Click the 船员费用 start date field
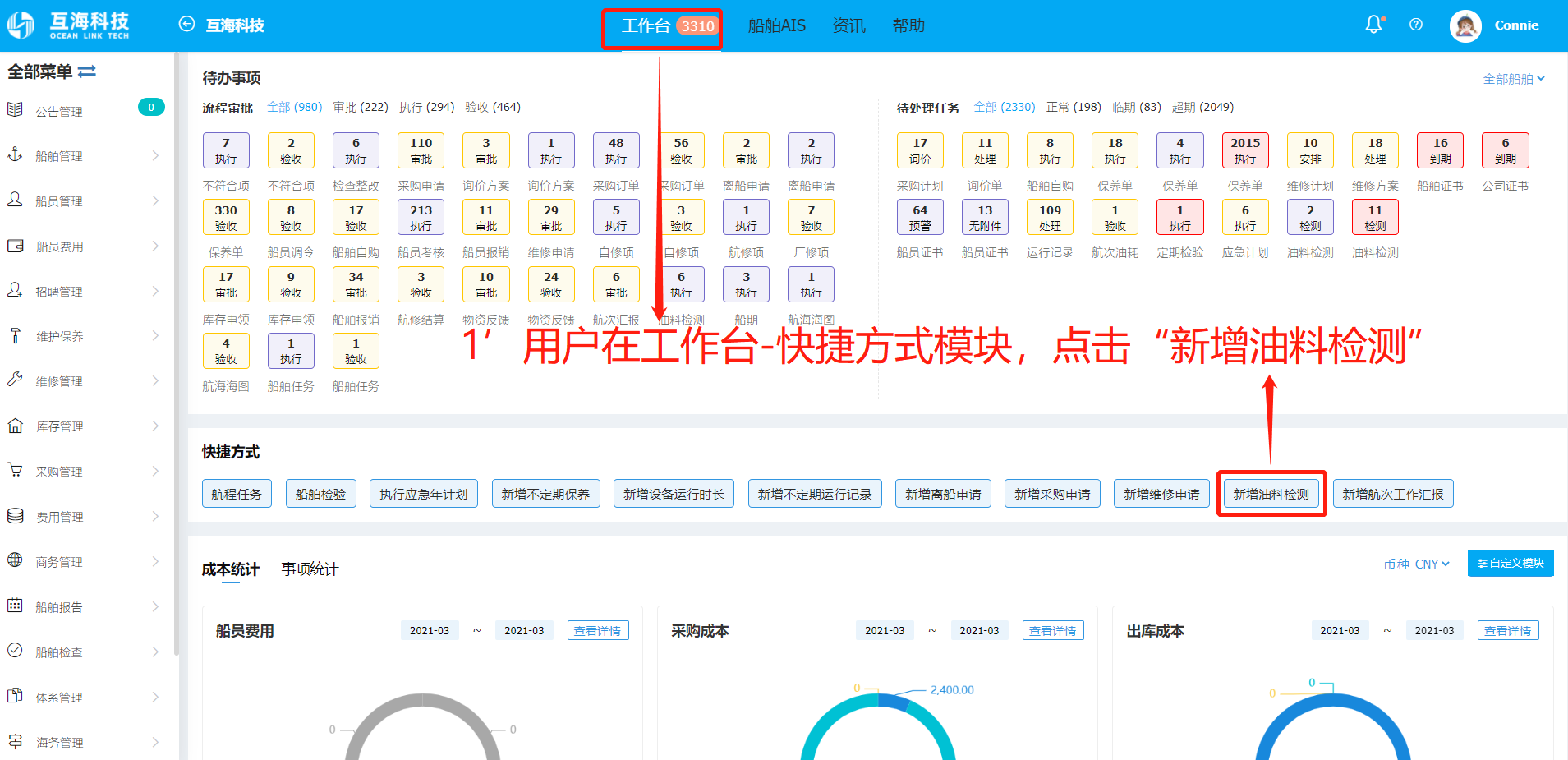 click(x=430, y=631)
